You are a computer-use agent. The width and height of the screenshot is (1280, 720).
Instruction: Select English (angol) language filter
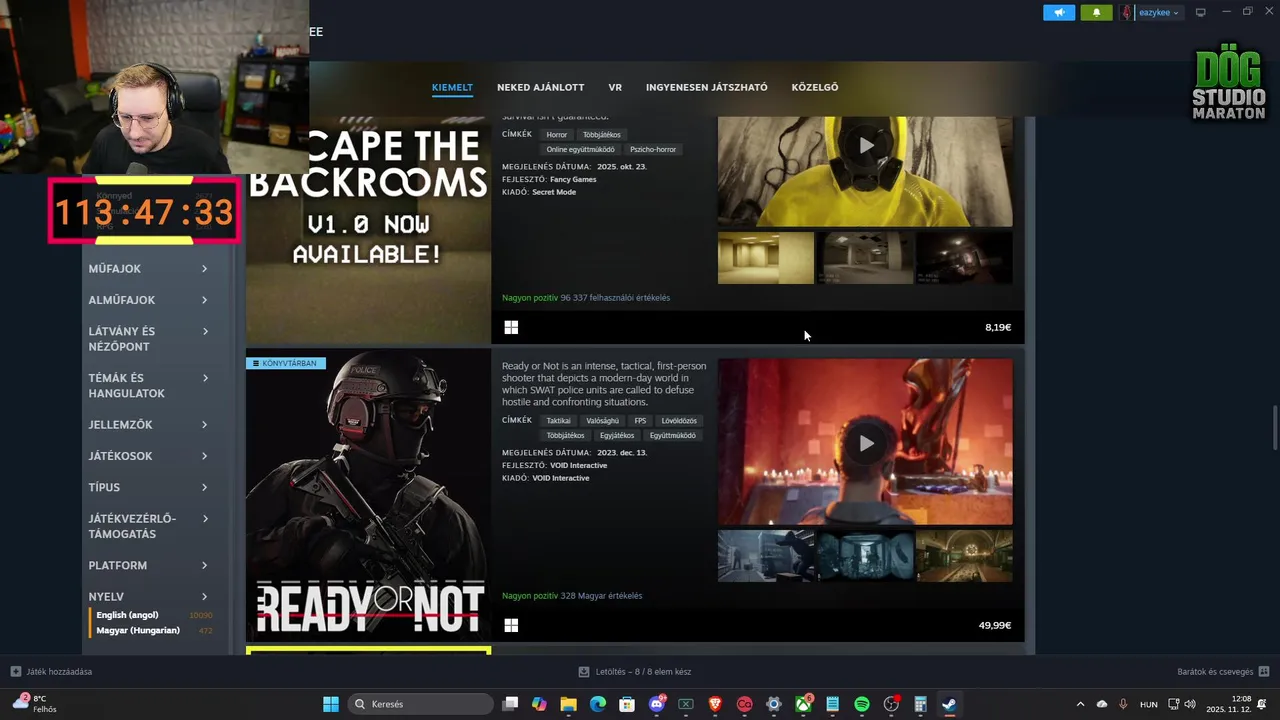[x=127, y=615]
